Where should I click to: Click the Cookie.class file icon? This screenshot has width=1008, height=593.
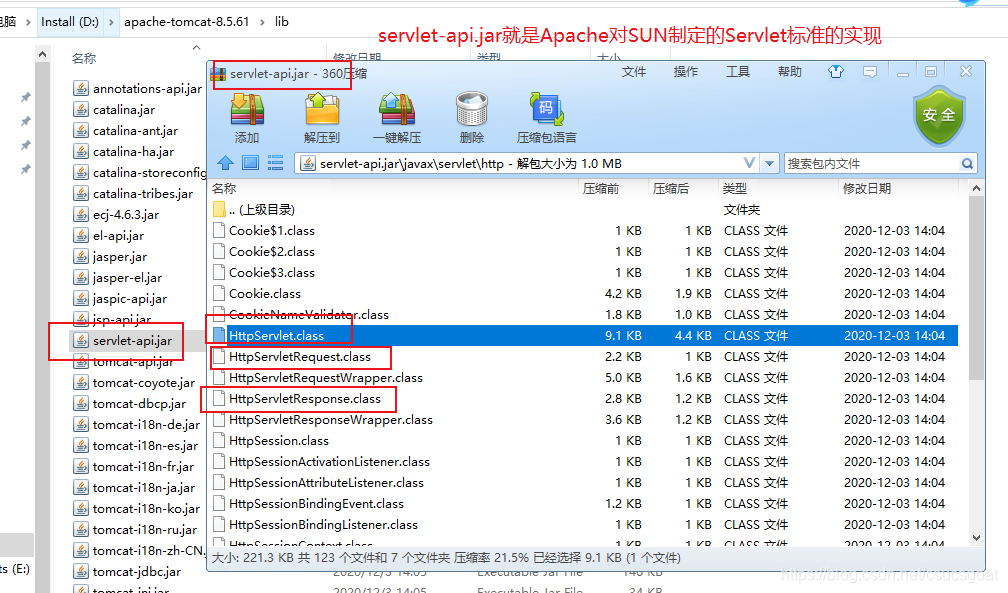[x=219, y=293]
